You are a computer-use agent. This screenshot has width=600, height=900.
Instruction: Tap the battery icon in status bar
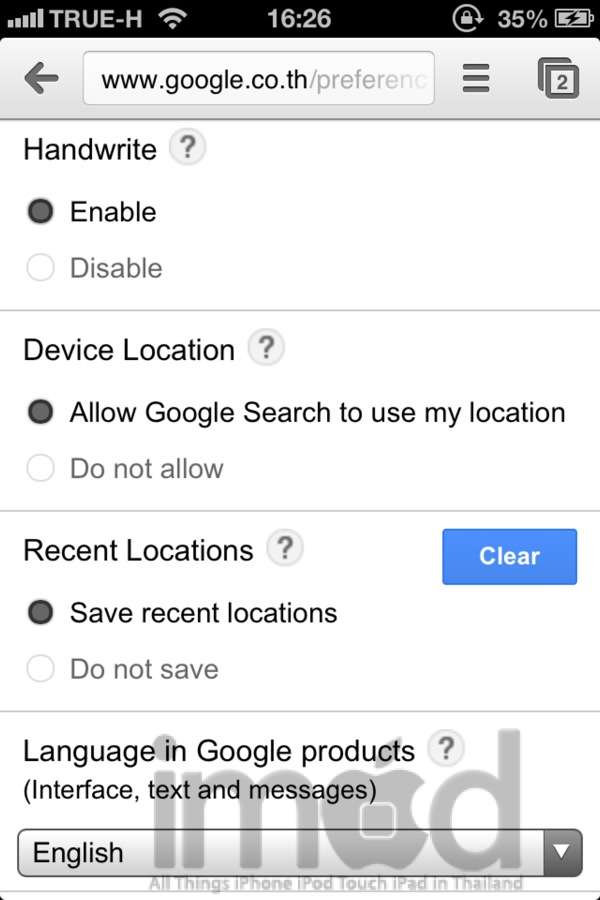(x=573, y=18)
